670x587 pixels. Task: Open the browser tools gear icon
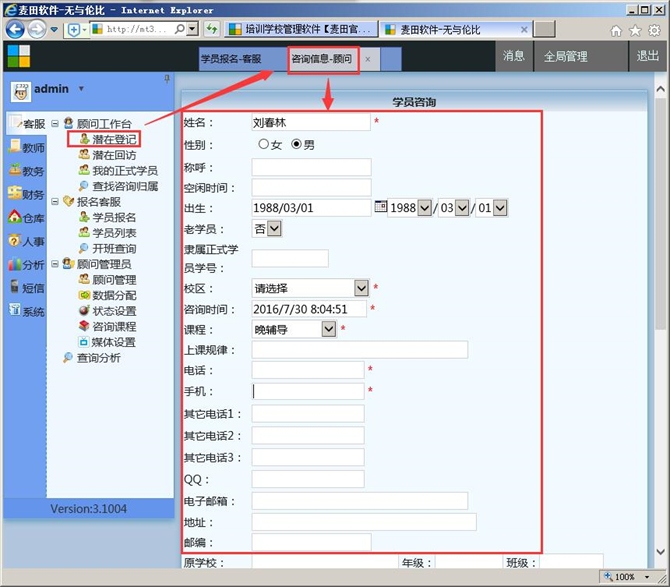[x=654, y=30]
